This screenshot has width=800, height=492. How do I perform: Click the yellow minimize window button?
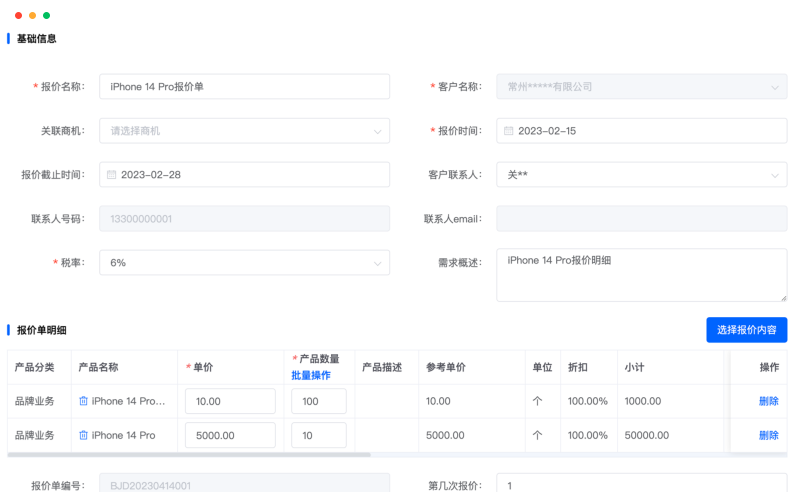tap(32, 15)
